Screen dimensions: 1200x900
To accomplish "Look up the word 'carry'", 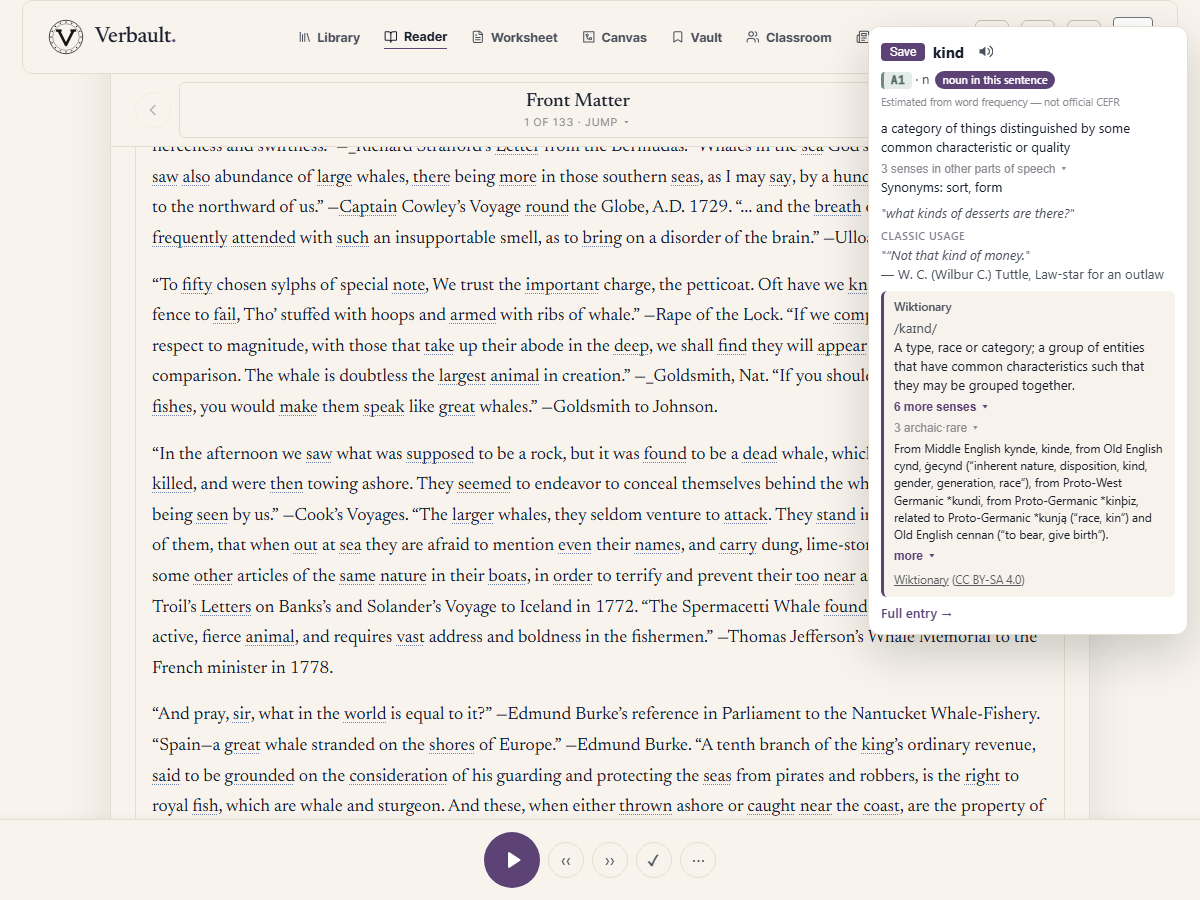I will pyautogui.click(x=738, y=546).
